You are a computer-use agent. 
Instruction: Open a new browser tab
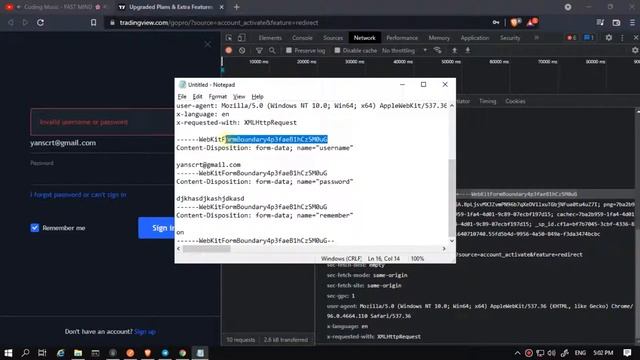[237, 7]
